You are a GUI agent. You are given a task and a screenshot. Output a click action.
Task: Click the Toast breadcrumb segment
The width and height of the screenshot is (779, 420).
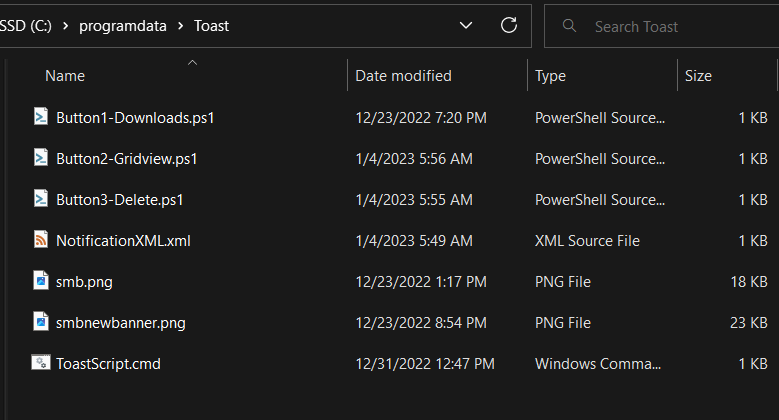coord(212,26)
